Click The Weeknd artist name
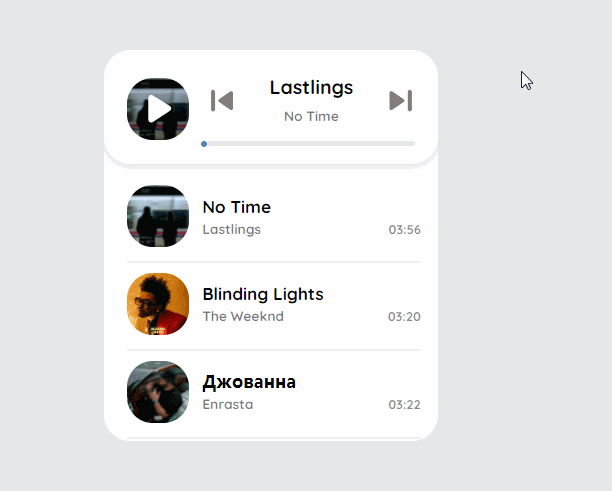The width and height of the screenshot is (612, 491). tap(243, 317)
